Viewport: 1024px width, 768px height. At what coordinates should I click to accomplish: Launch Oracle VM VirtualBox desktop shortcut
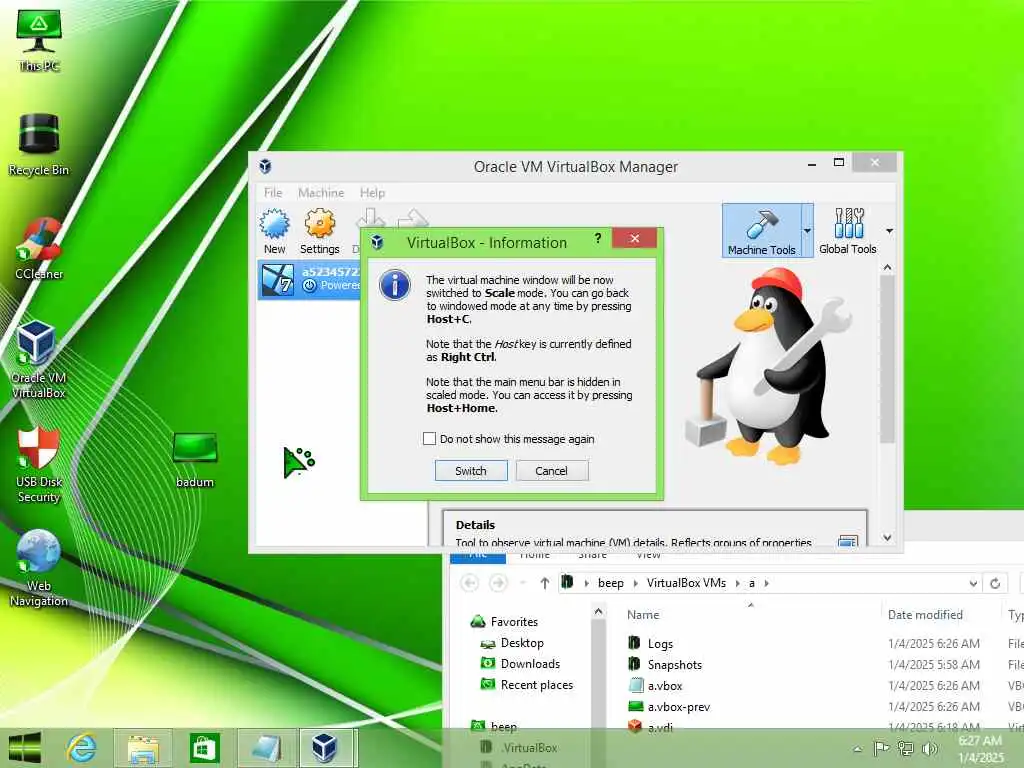tap(38, 359)
